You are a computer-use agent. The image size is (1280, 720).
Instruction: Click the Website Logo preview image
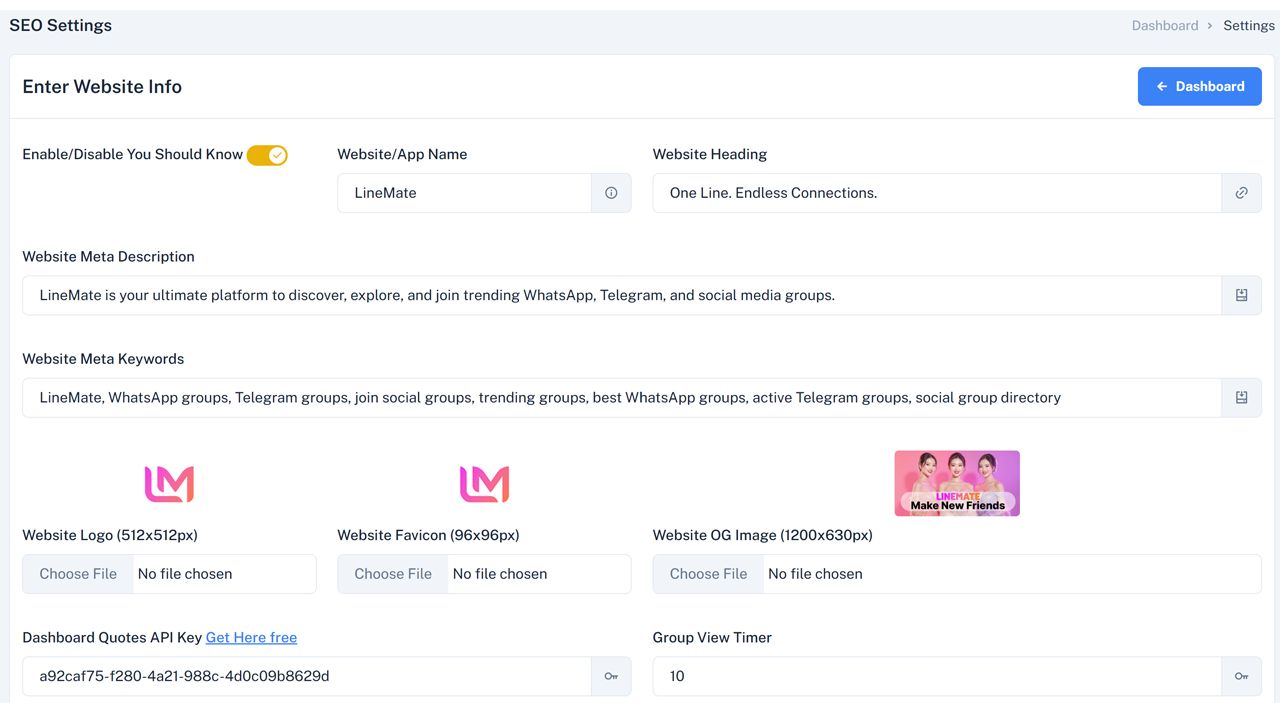point(169,484)
